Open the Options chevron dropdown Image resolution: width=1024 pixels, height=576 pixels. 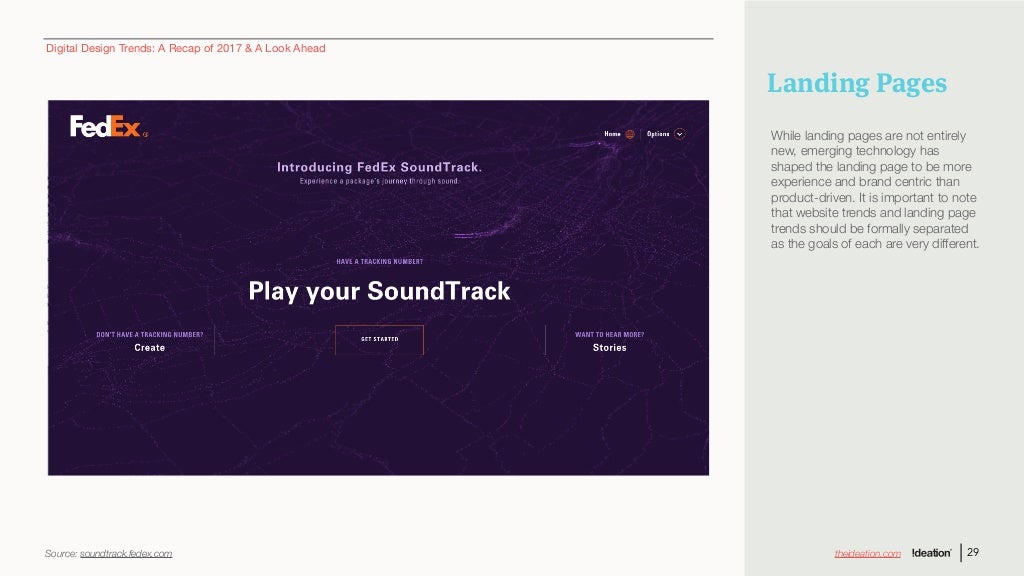pyautogui.click(x=680, y=134)
